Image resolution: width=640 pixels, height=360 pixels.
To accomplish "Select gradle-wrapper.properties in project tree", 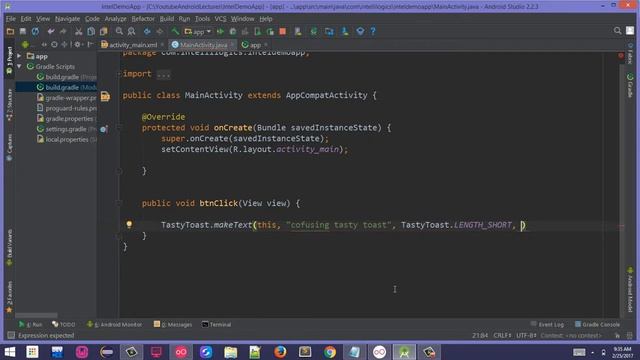I will 67,98.
